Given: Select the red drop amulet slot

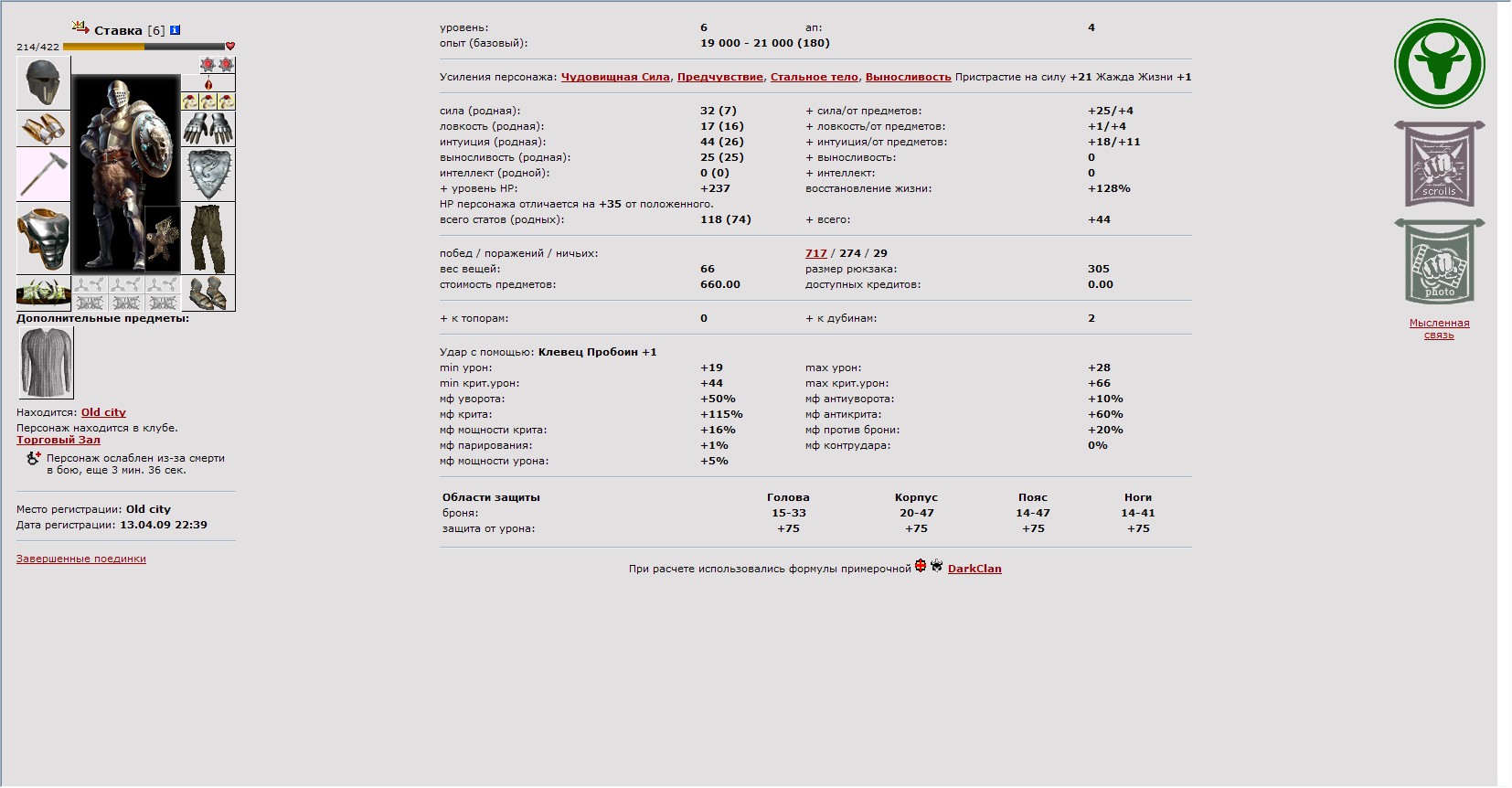Looking at the screenshot, I should click(x=208, y=83).
